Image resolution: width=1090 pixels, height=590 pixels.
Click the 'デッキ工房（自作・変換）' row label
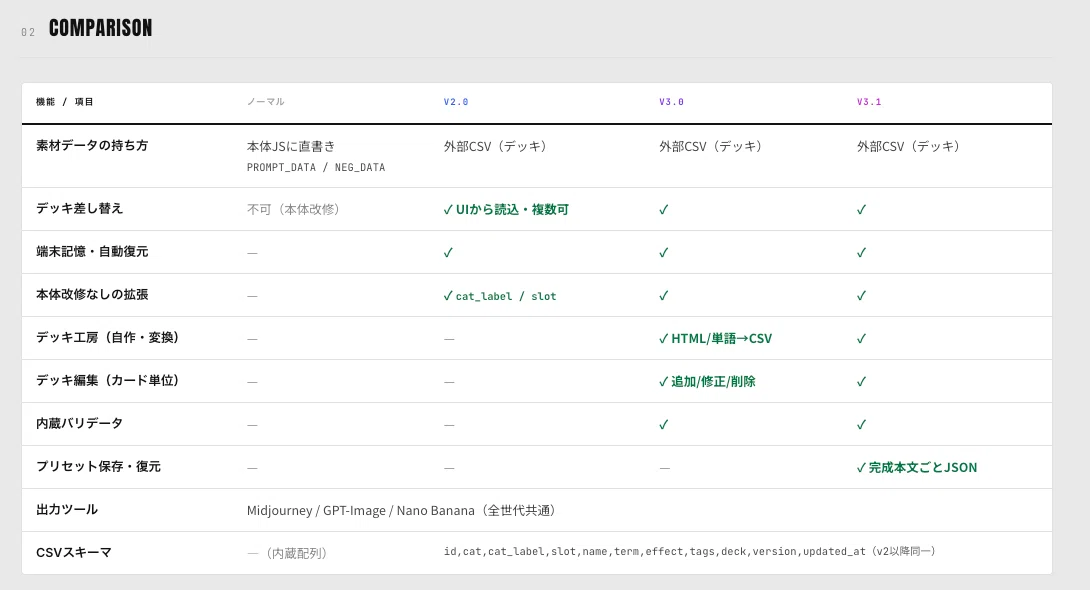coord(108,337)
